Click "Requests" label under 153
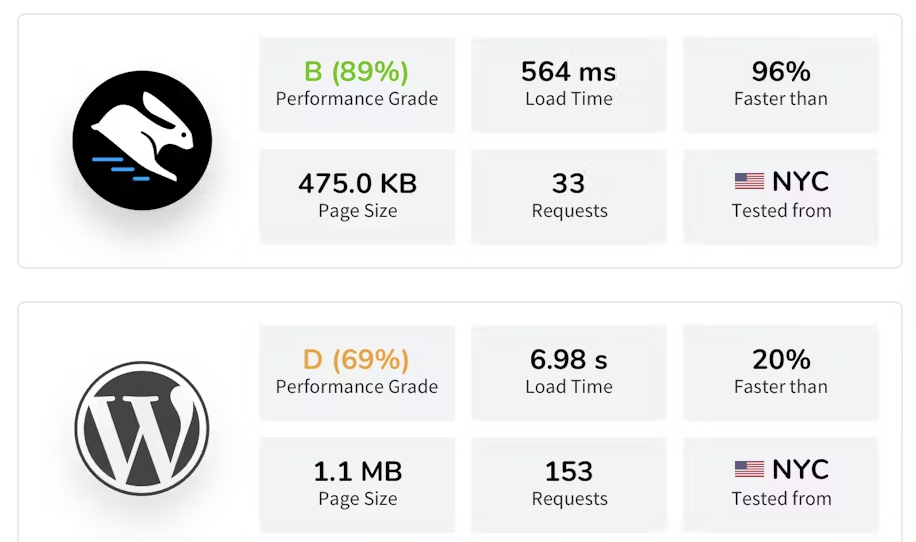916x542 pixels. (x=569, y=499)
